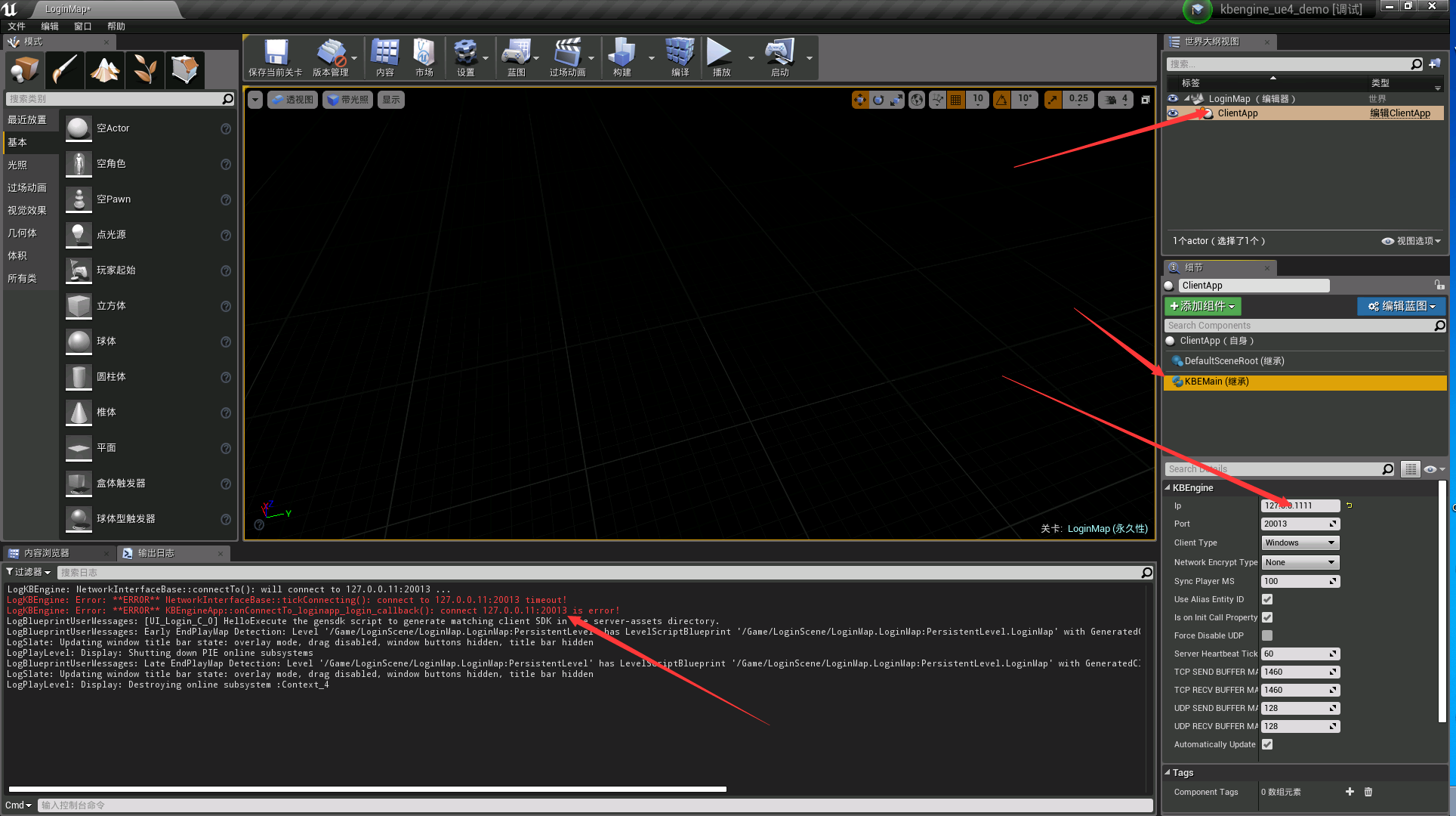Open Network Encrypt Type dropdown
Viewport: 1456px width, 816px height.
(x=1300, y=562)
